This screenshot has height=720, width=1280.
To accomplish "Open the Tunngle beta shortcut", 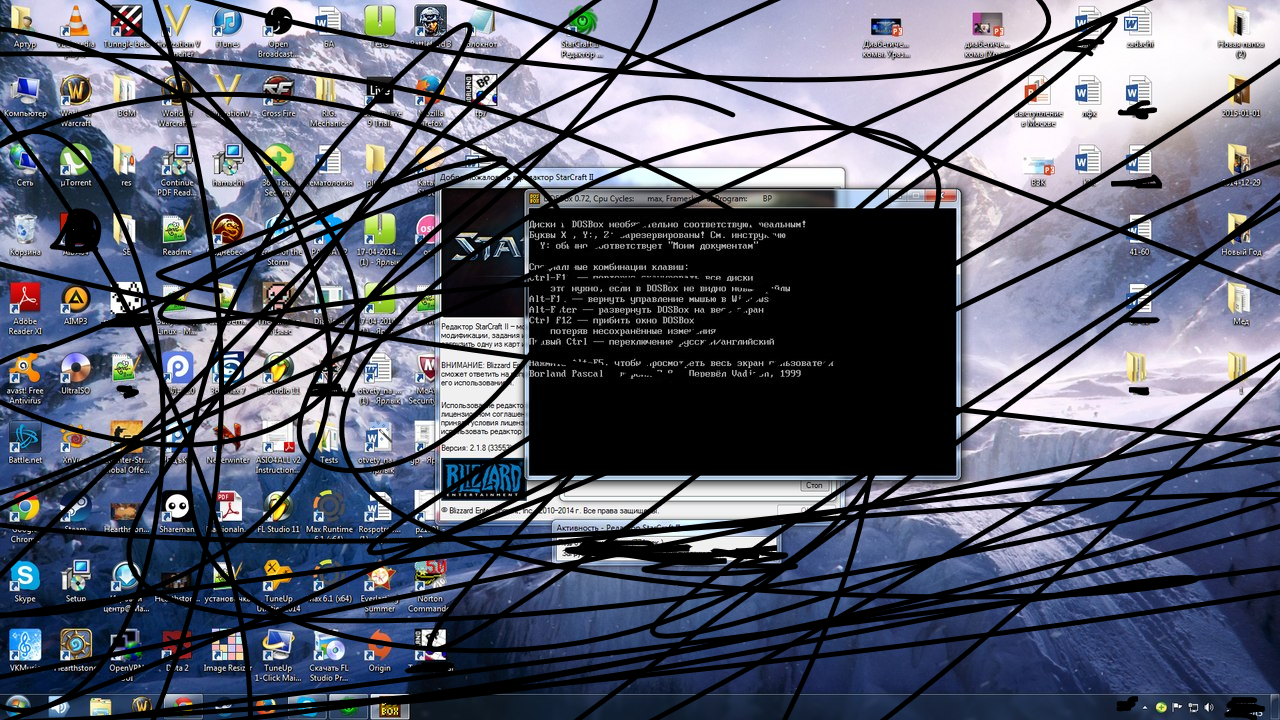I will 126,24.
